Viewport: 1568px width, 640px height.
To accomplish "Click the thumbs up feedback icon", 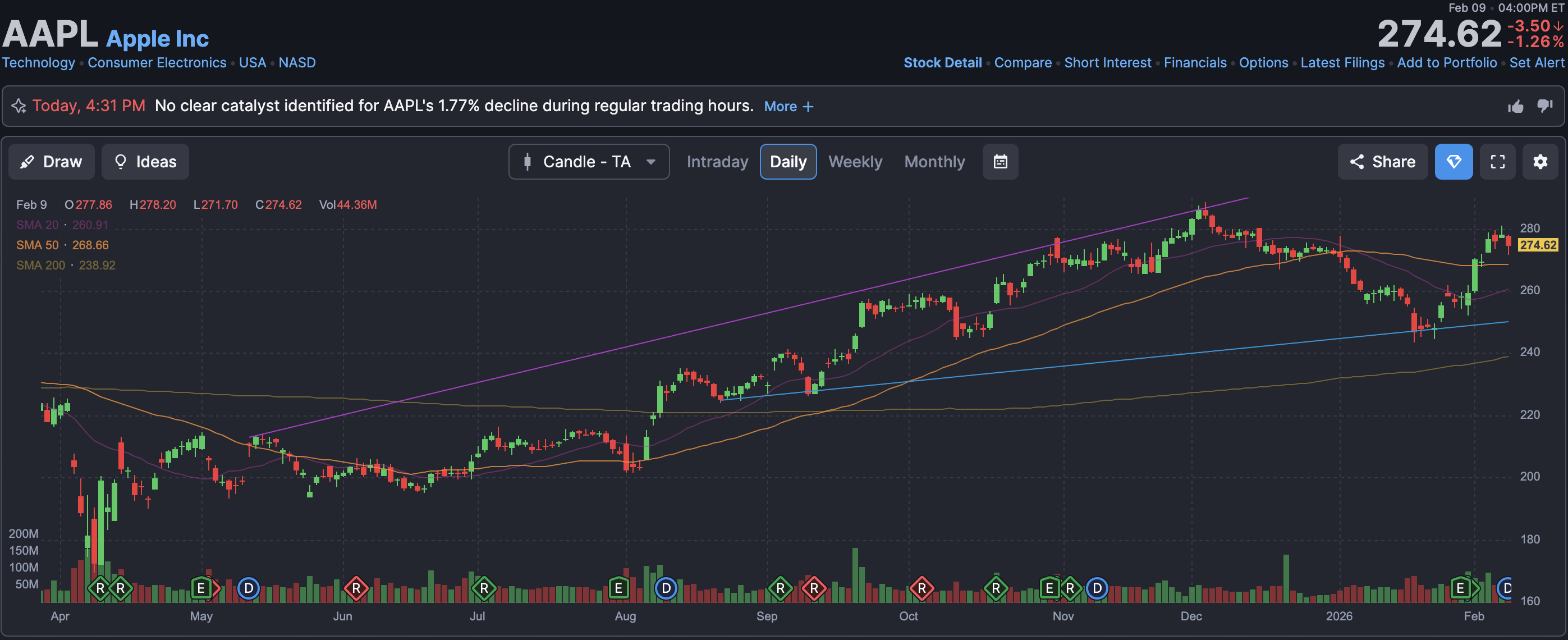I will tap(1516, 107).
